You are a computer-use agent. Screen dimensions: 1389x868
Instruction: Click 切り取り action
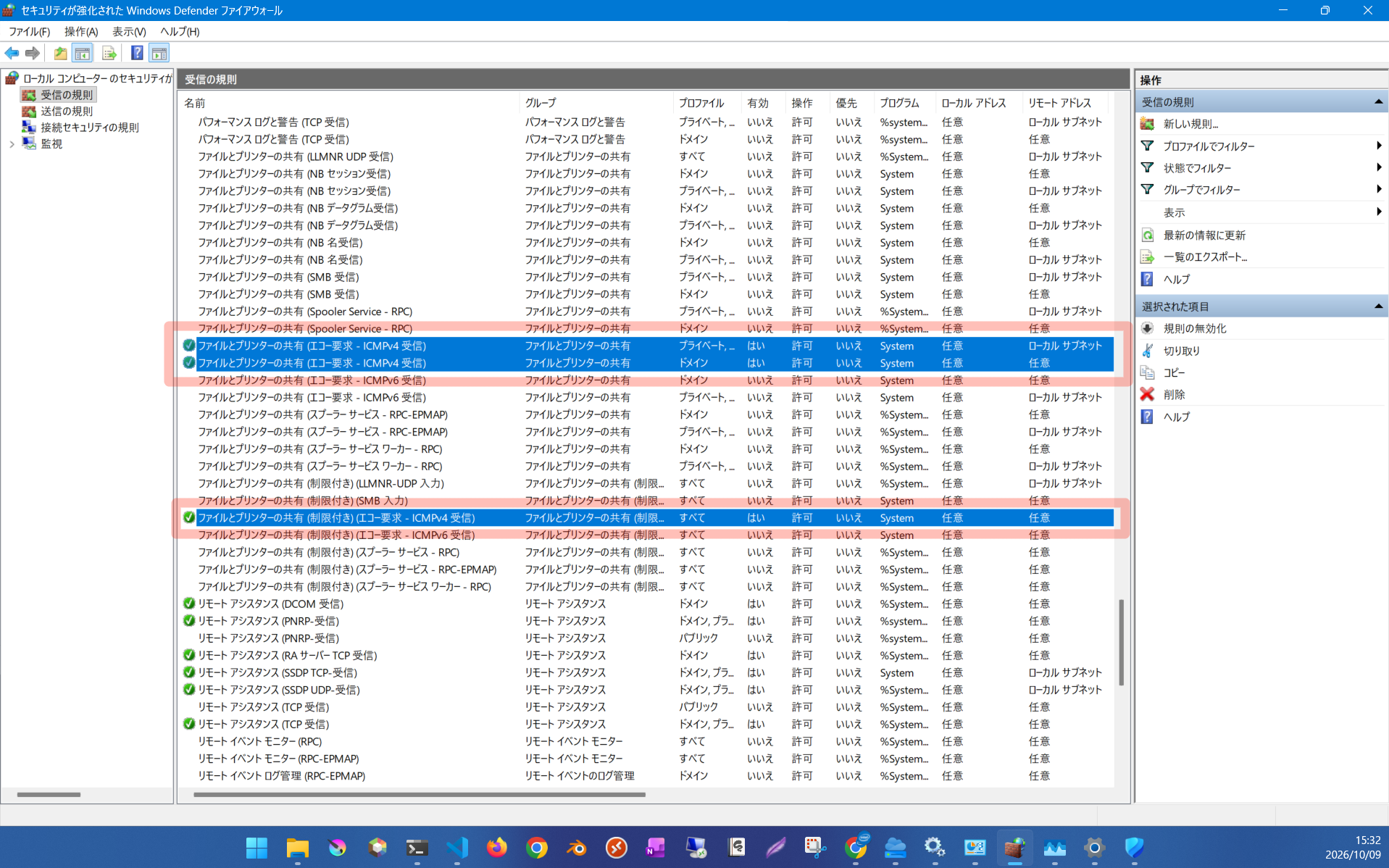point(1181,351)
